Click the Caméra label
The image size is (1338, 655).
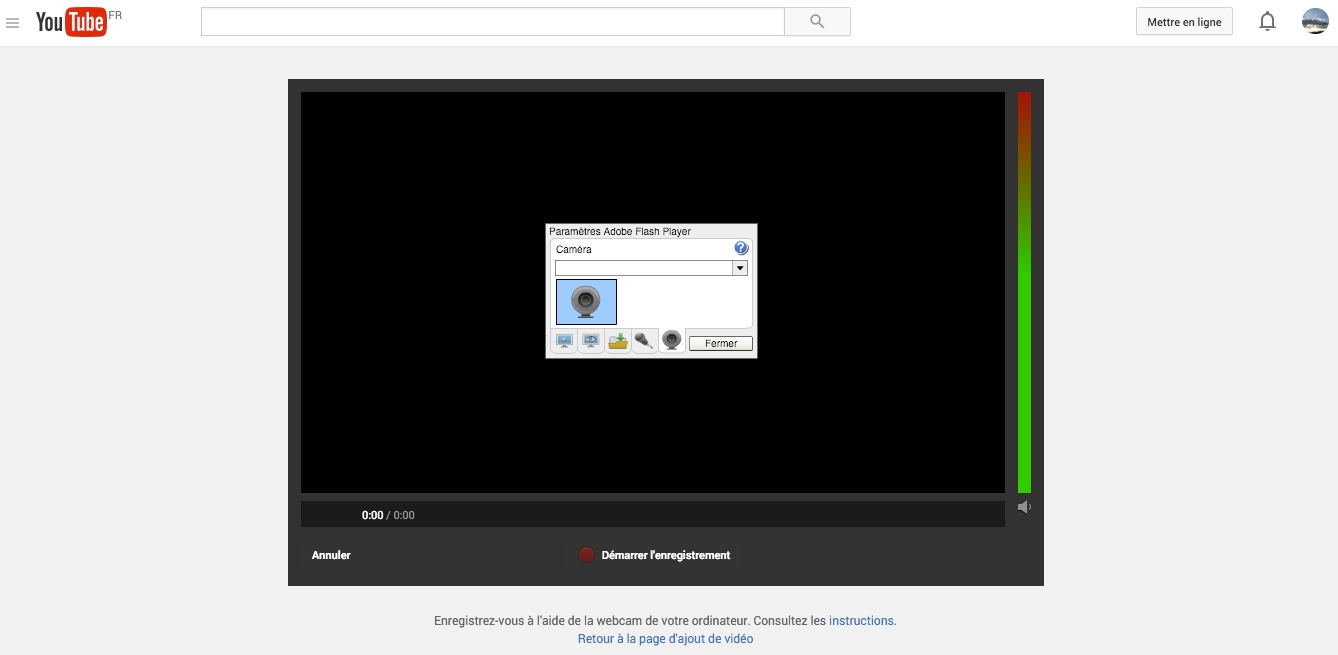click(574, 249)
